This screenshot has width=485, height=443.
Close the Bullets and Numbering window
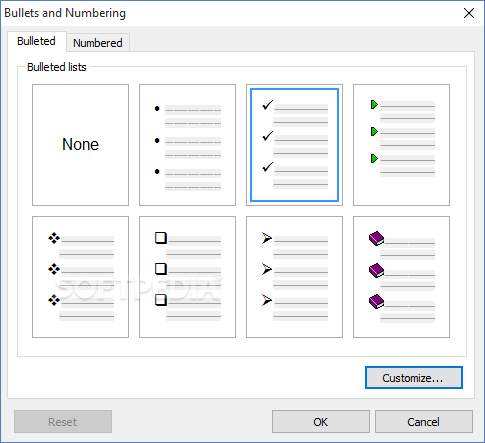[x=469, y=13]
